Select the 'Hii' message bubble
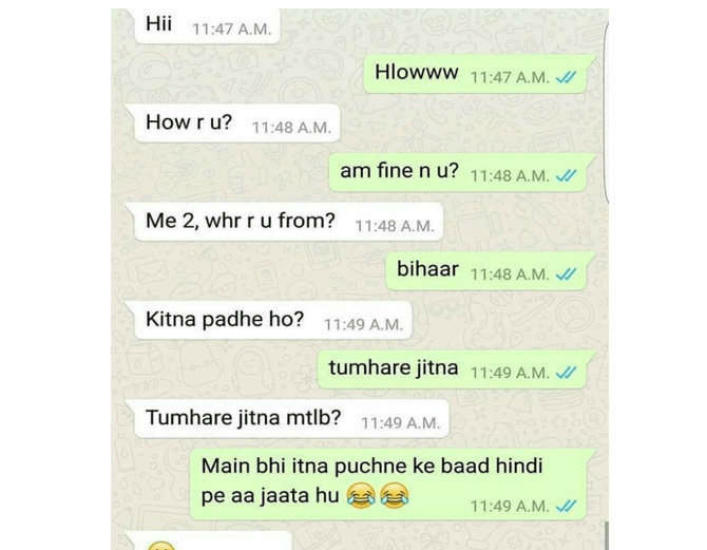 point(207,26)
